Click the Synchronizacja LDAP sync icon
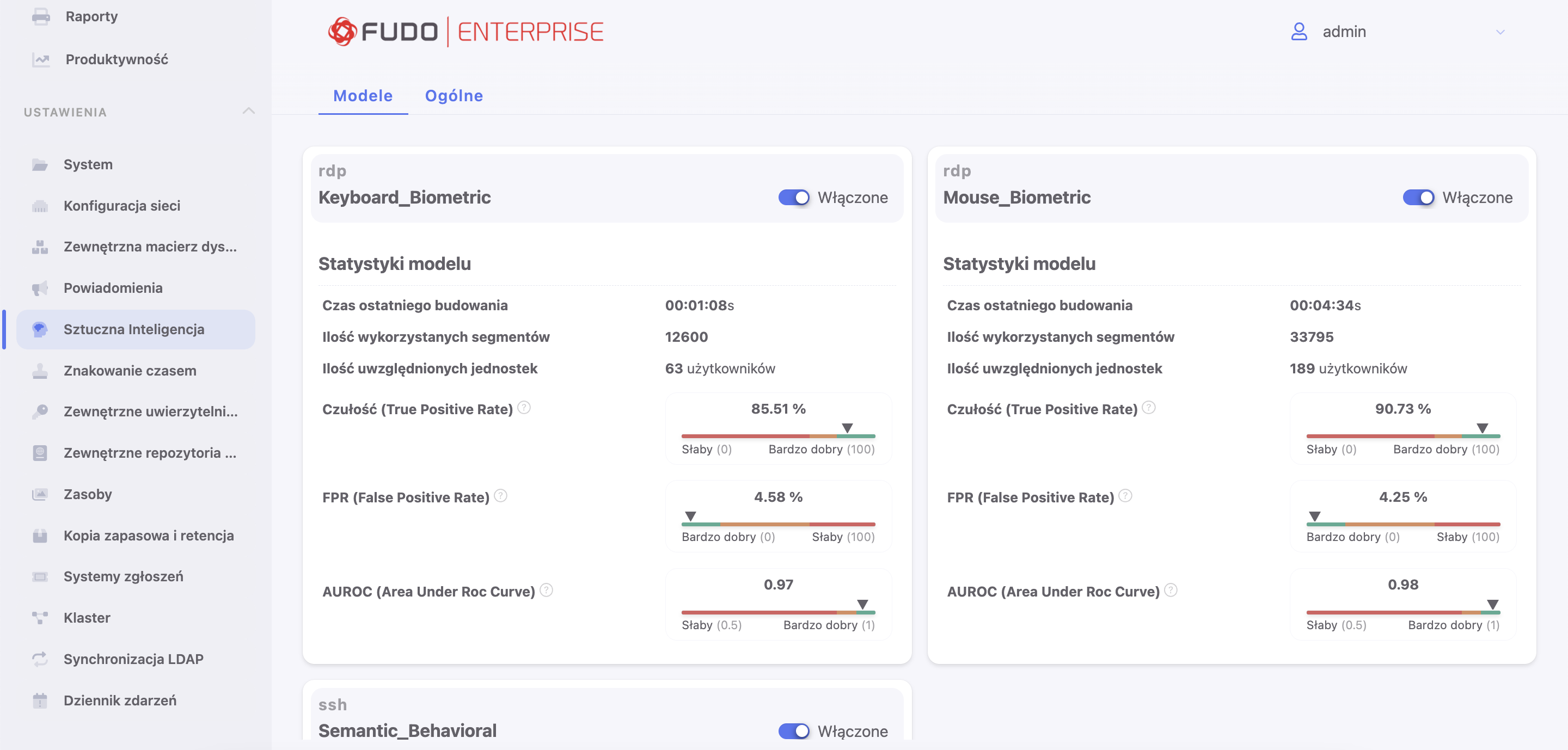This screenshot has height=750, width=1568. 40,659
